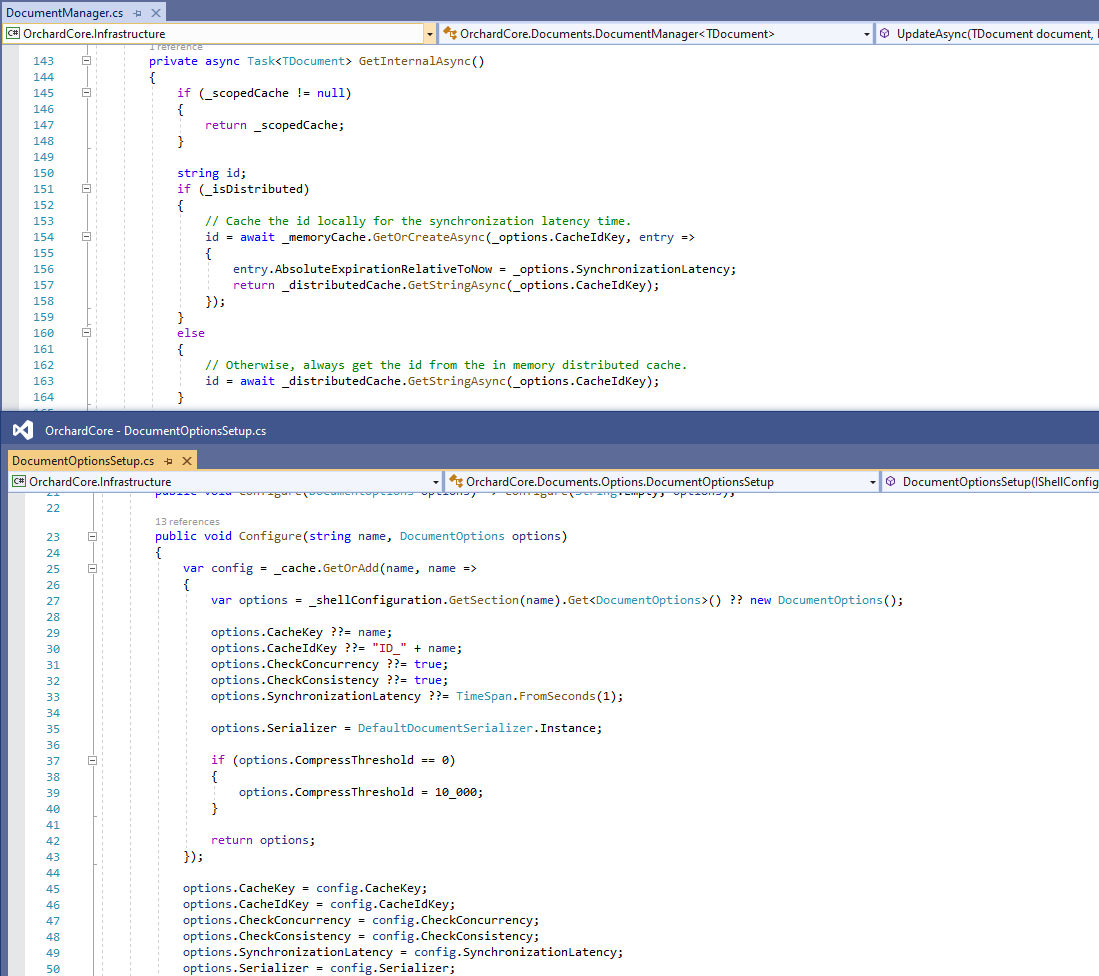Click the 'Otherwise, always get the id' comment
This screenshot has width=1099, height=976.
pyautogui.click(x=446, y=365)
